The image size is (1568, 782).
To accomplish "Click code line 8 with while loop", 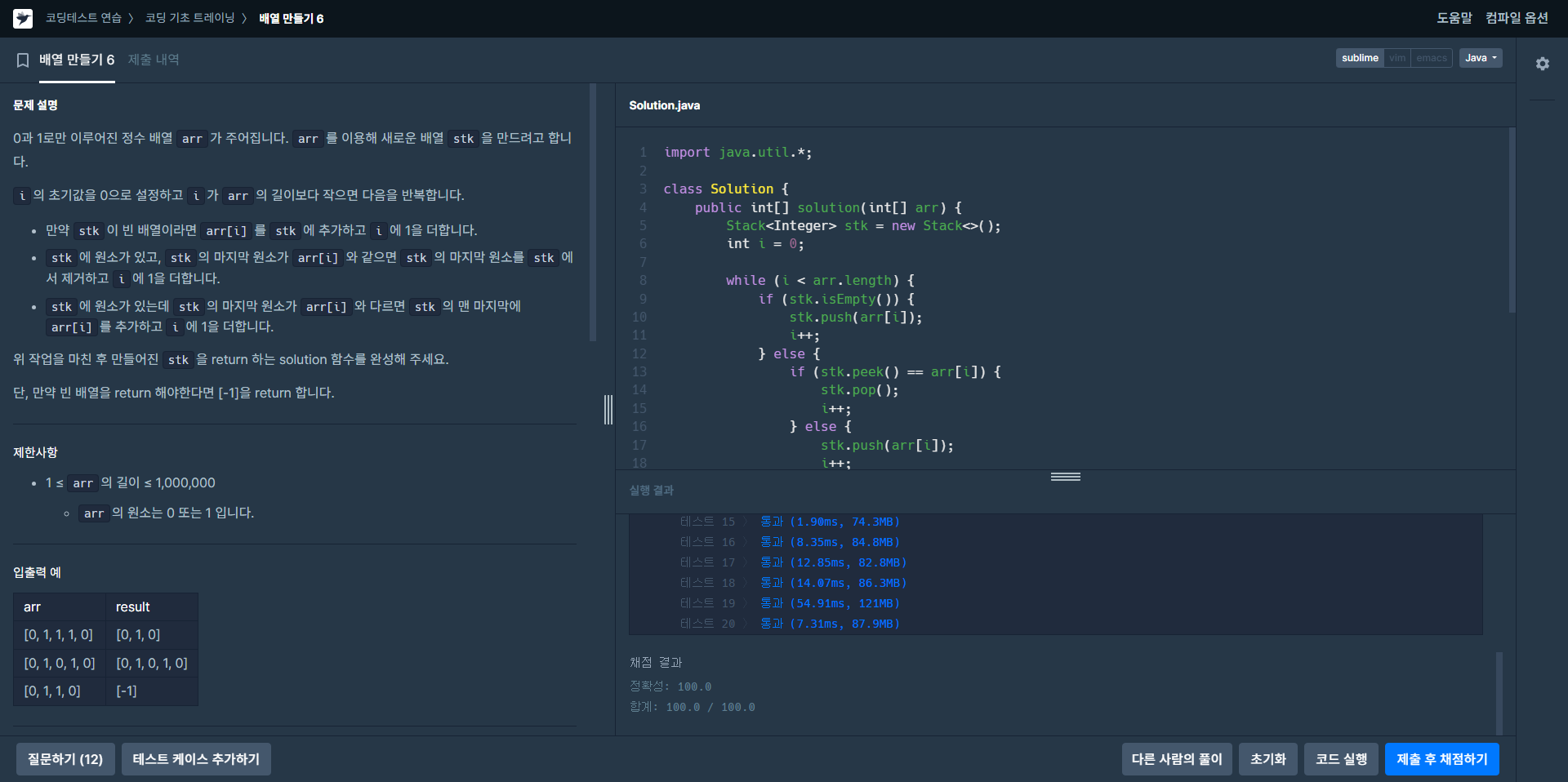I will coord(820,281).
